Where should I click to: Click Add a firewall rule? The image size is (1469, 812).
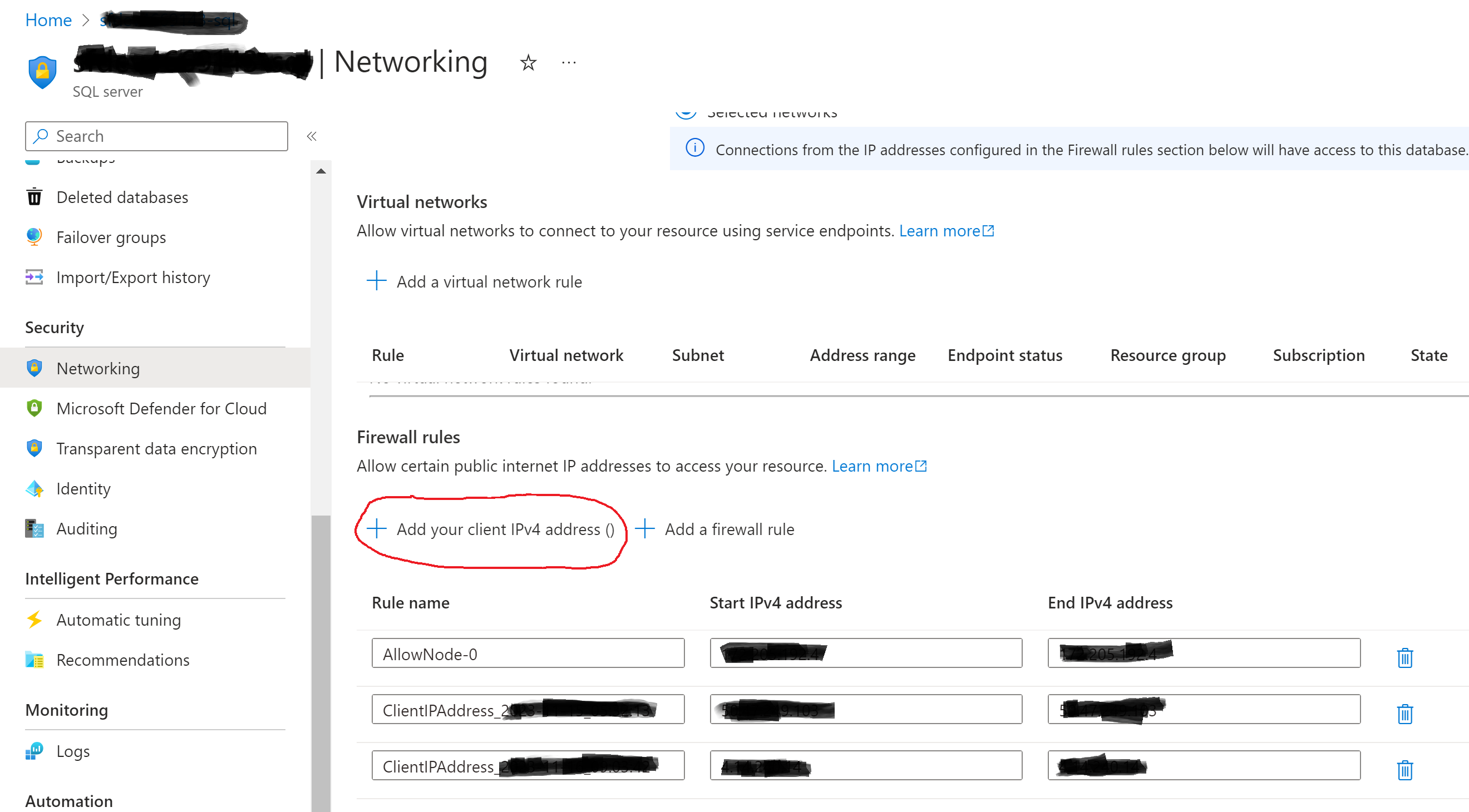click(714, 529)
